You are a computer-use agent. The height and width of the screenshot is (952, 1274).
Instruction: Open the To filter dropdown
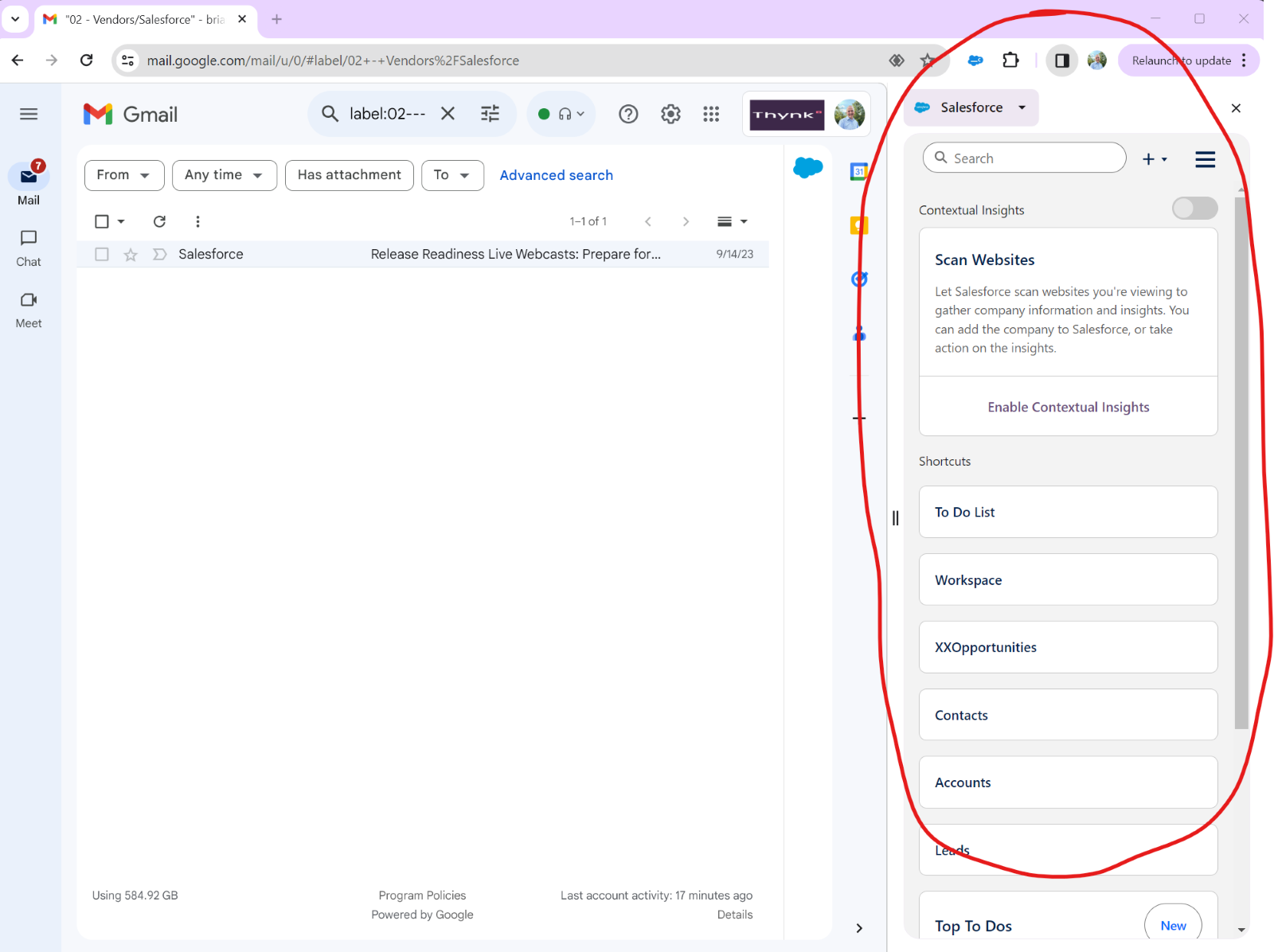coord(452,175)
